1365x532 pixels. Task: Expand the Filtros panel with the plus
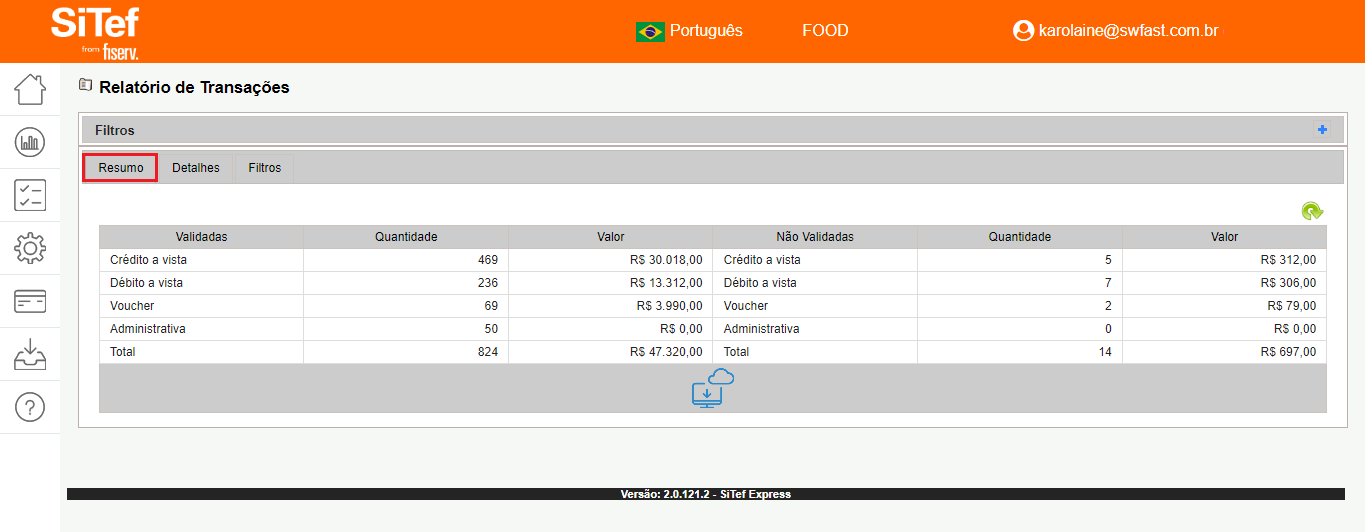1322,130
